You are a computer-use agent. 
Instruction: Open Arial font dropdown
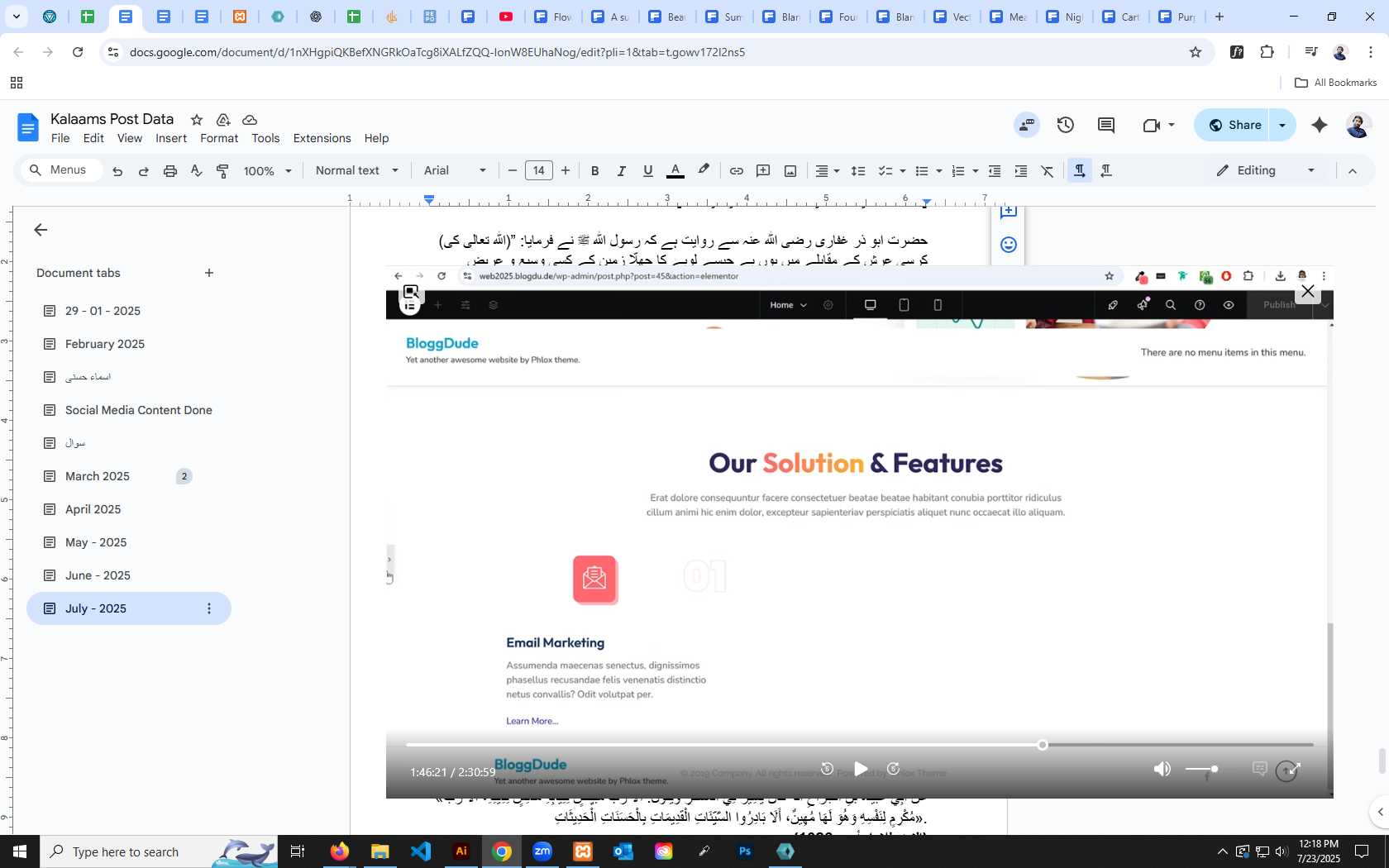(x=455, y=171)
